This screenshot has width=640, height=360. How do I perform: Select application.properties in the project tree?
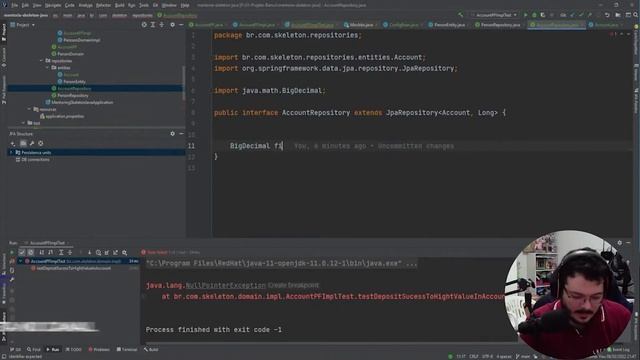click(64, 116)
